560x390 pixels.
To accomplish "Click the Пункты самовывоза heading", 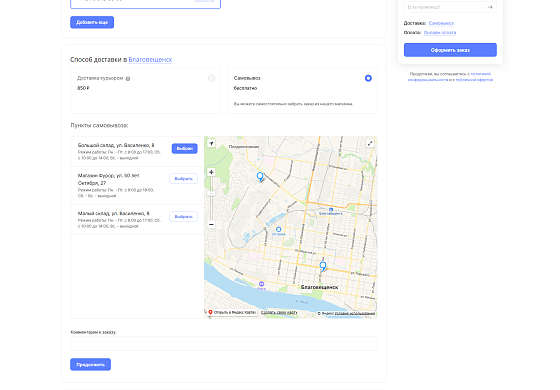I will click(99, 125).
